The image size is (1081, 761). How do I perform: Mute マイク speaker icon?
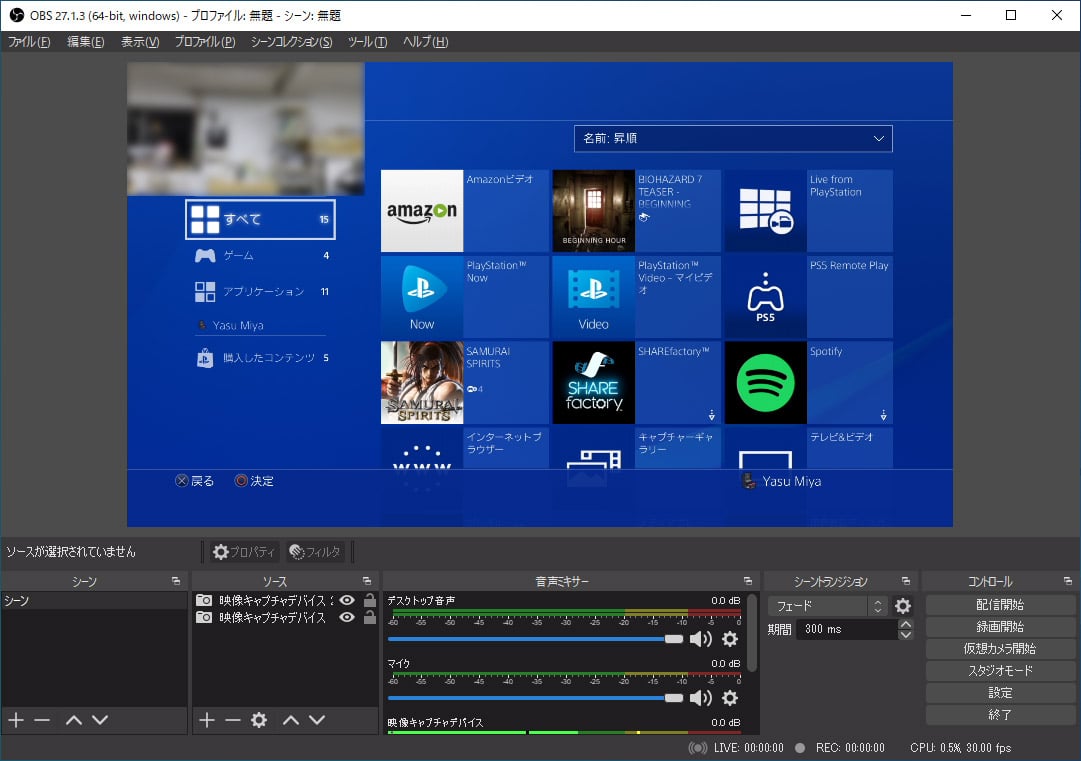pyautogui.click(x=700, y=698)
